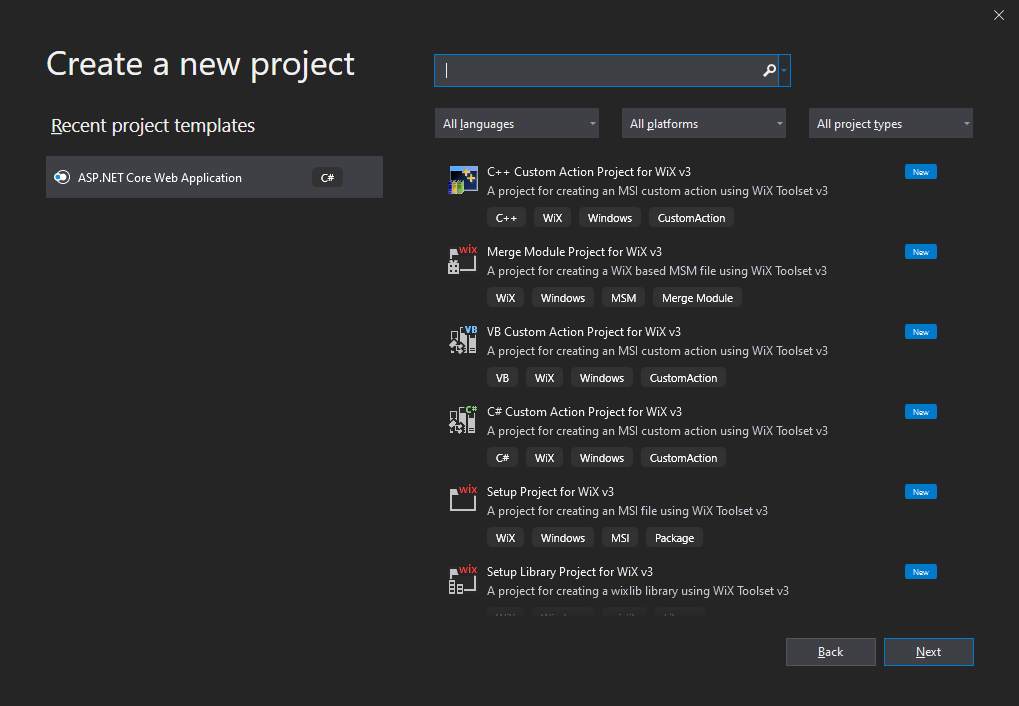
Task: Click the ASP.NET Core Web Application icon
Action: point(62,178)
